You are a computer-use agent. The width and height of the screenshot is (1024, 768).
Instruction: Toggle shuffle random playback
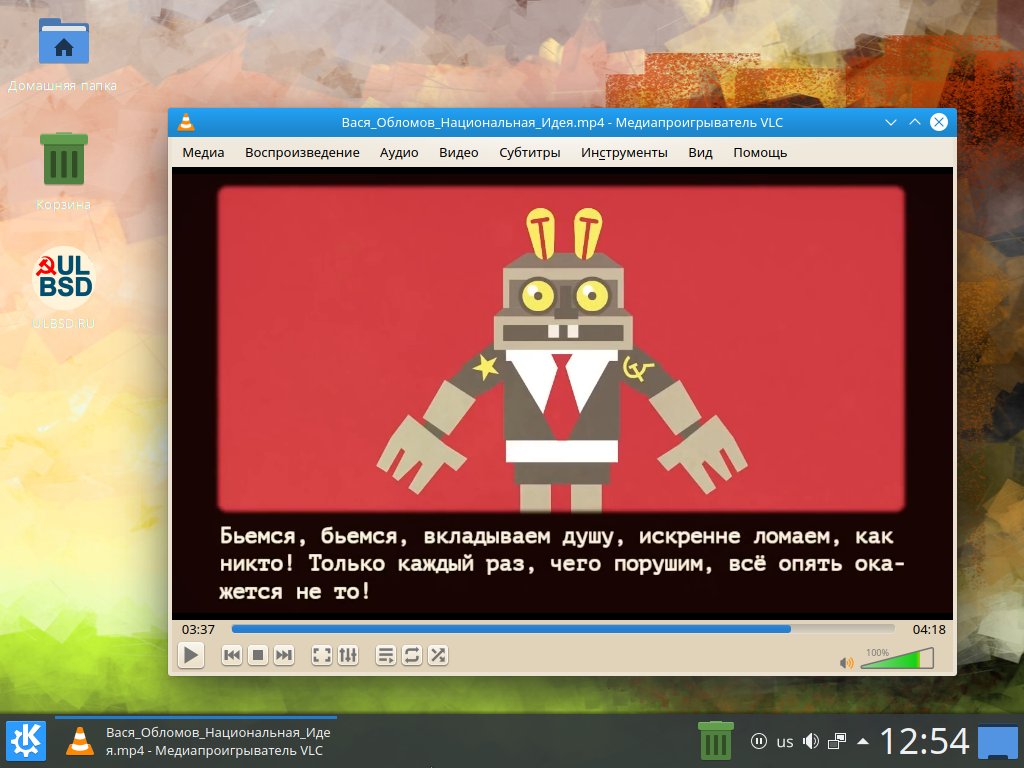point(437,655)
